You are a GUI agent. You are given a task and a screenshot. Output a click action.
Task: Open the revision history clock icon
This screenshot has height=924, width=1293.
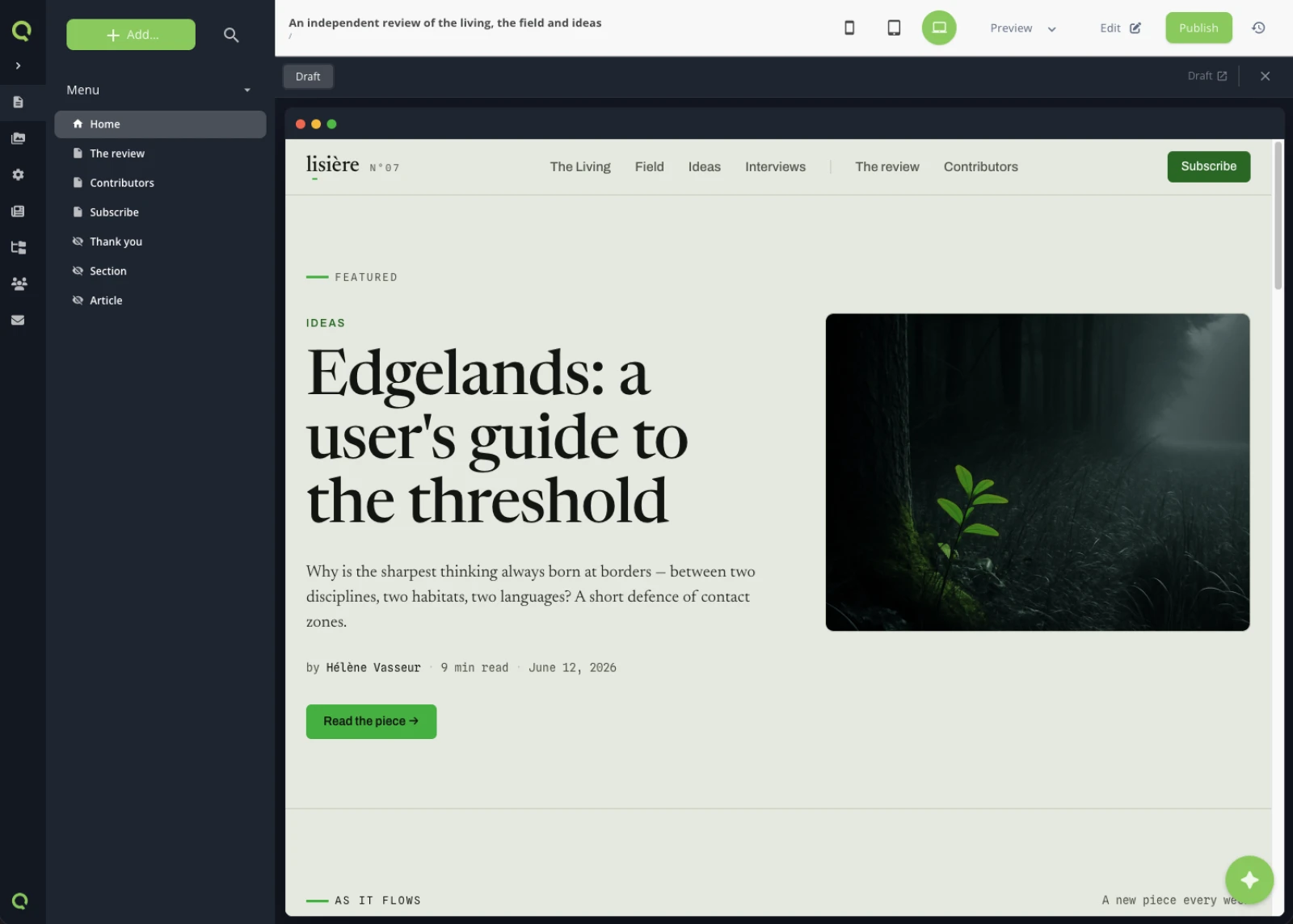pyautogui.click(x=1258, y=27)
